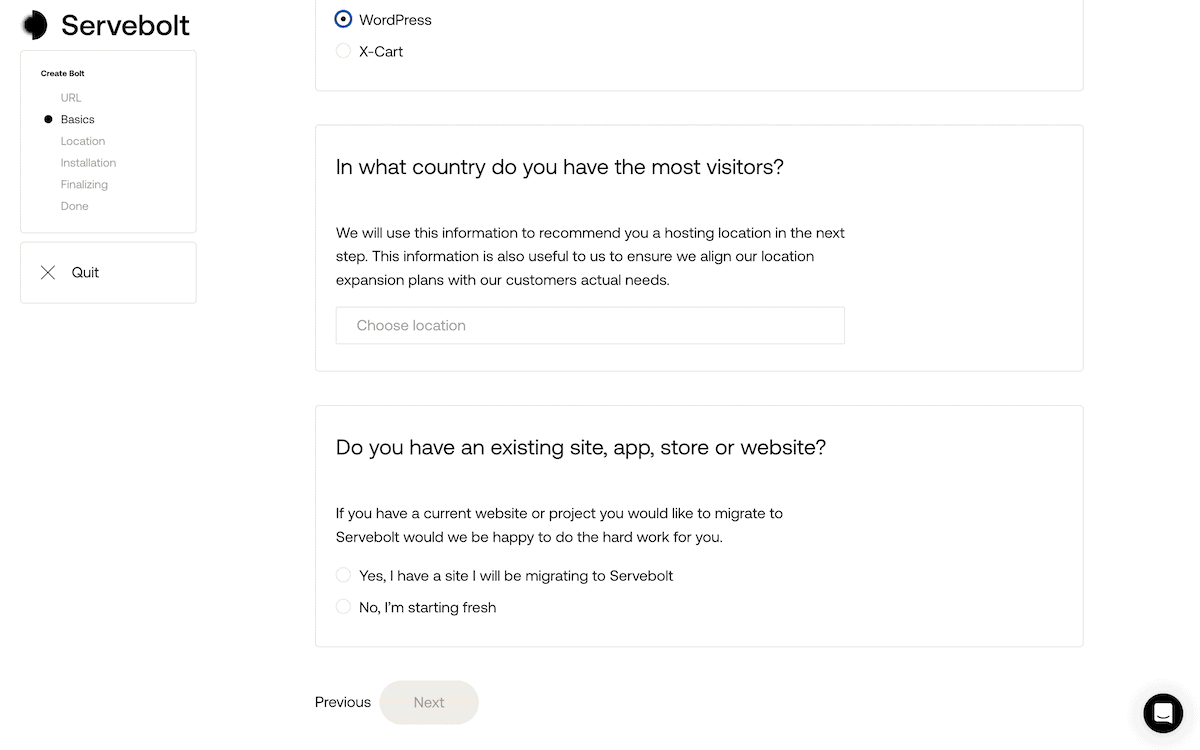Quit the Create Bolt wizard

(x=108, y=272)
